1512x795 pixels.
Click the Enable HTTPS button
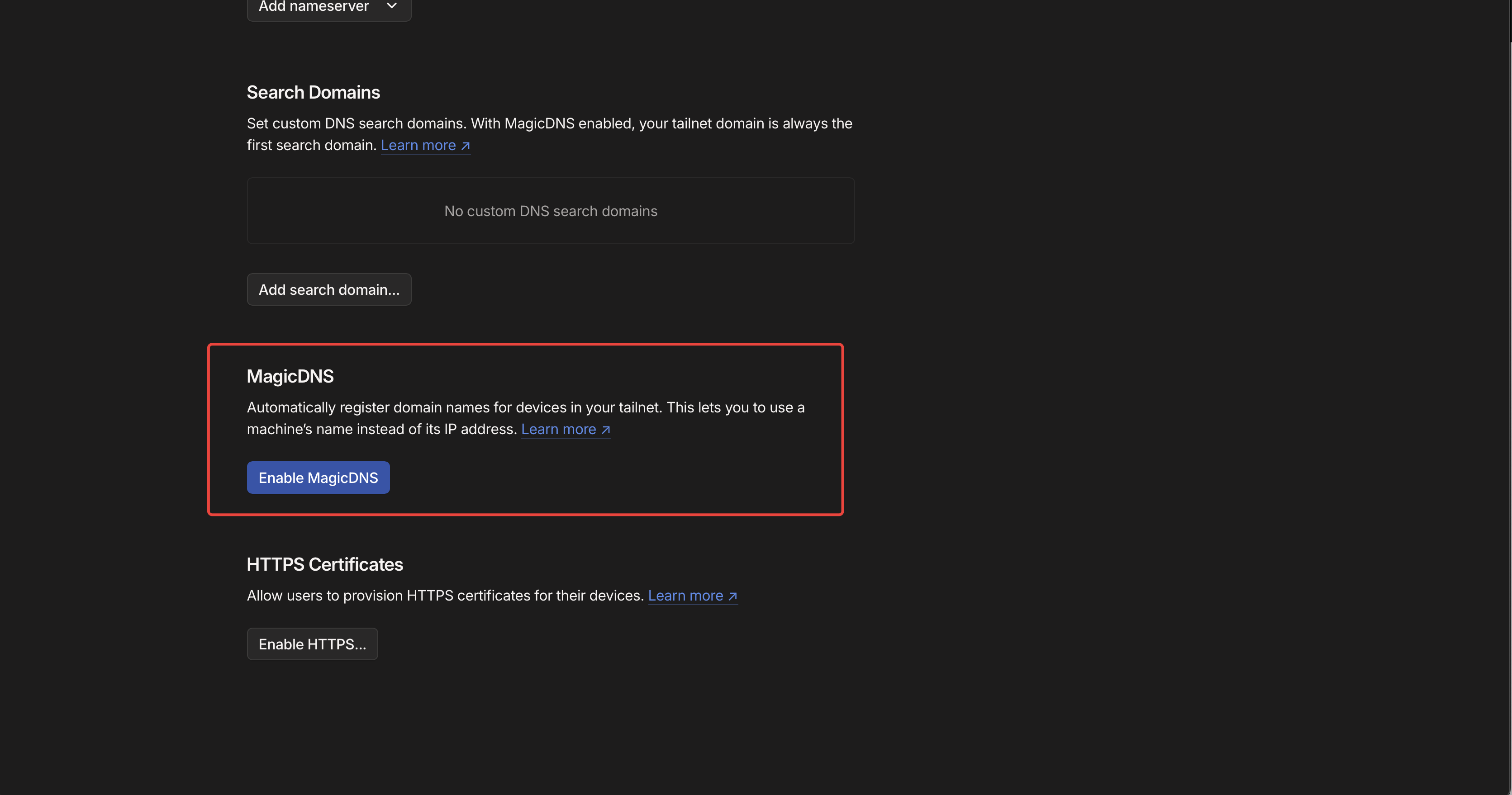point(312,644)
